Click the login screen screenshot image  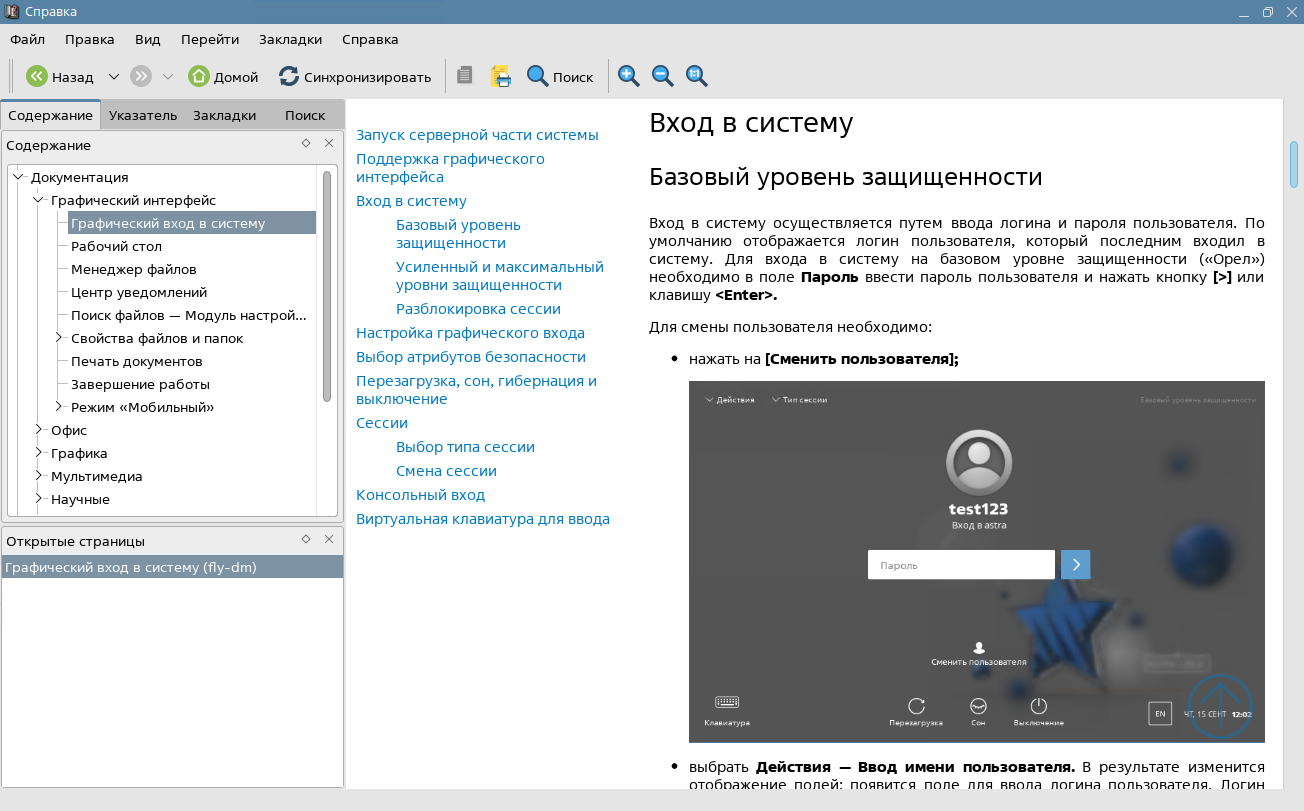click(x=976, y=561)
